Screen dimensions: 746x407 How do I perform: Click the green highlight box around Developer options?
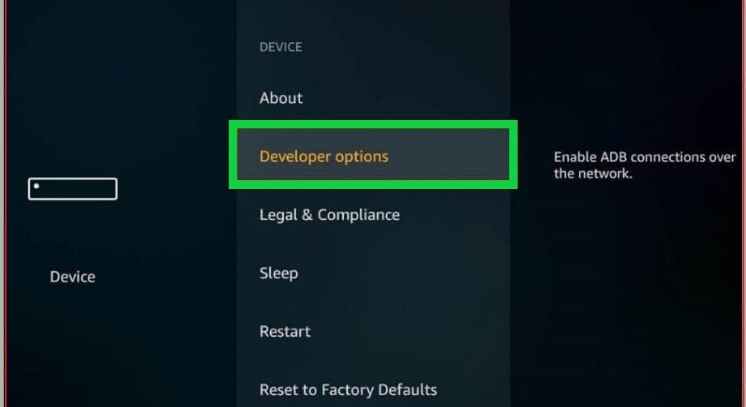(373, 155)
